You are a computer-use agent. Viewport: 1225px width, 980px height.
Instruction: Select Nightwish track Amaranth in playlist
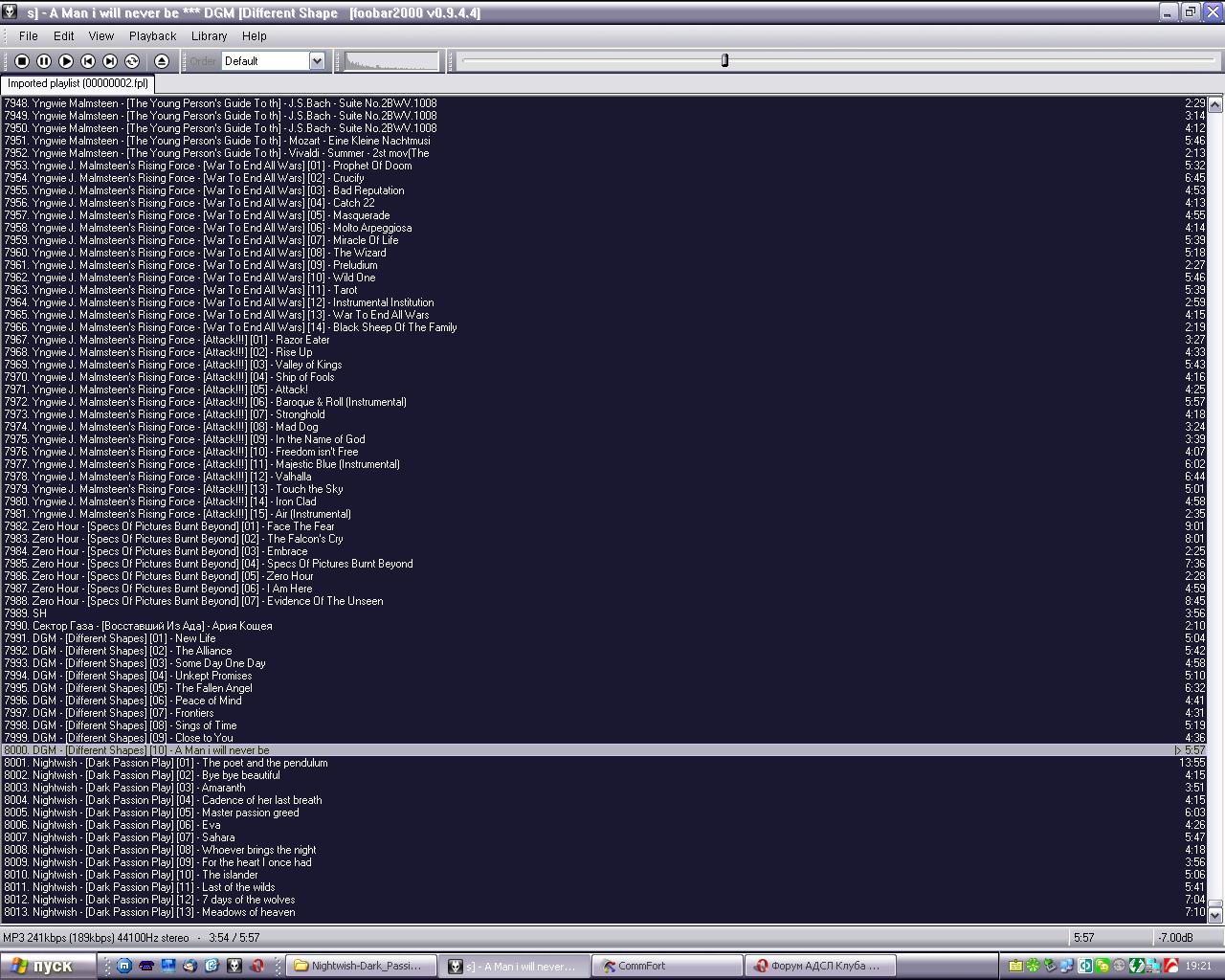point(223,788)
